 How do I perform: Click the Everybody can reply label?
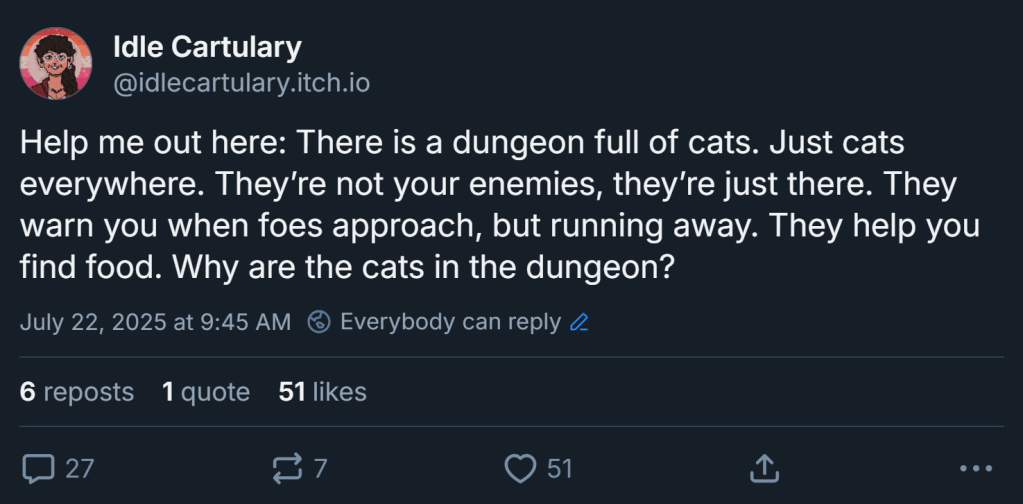click(x=450, y=323)
